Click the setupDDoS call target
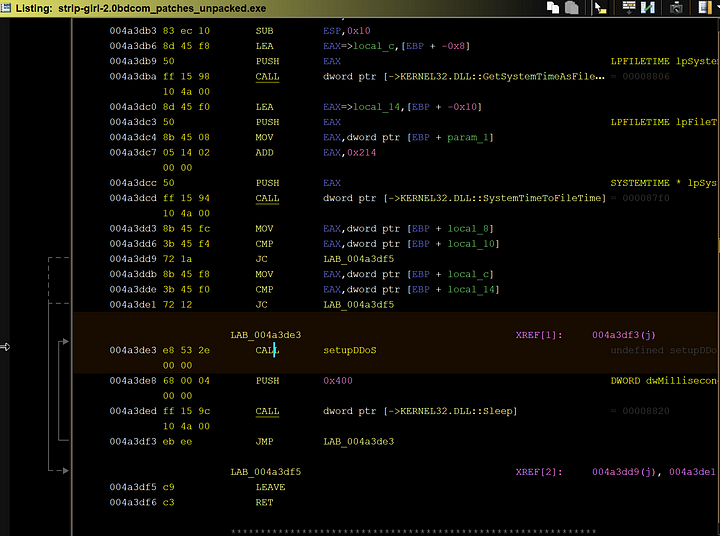 coord(349,350)
